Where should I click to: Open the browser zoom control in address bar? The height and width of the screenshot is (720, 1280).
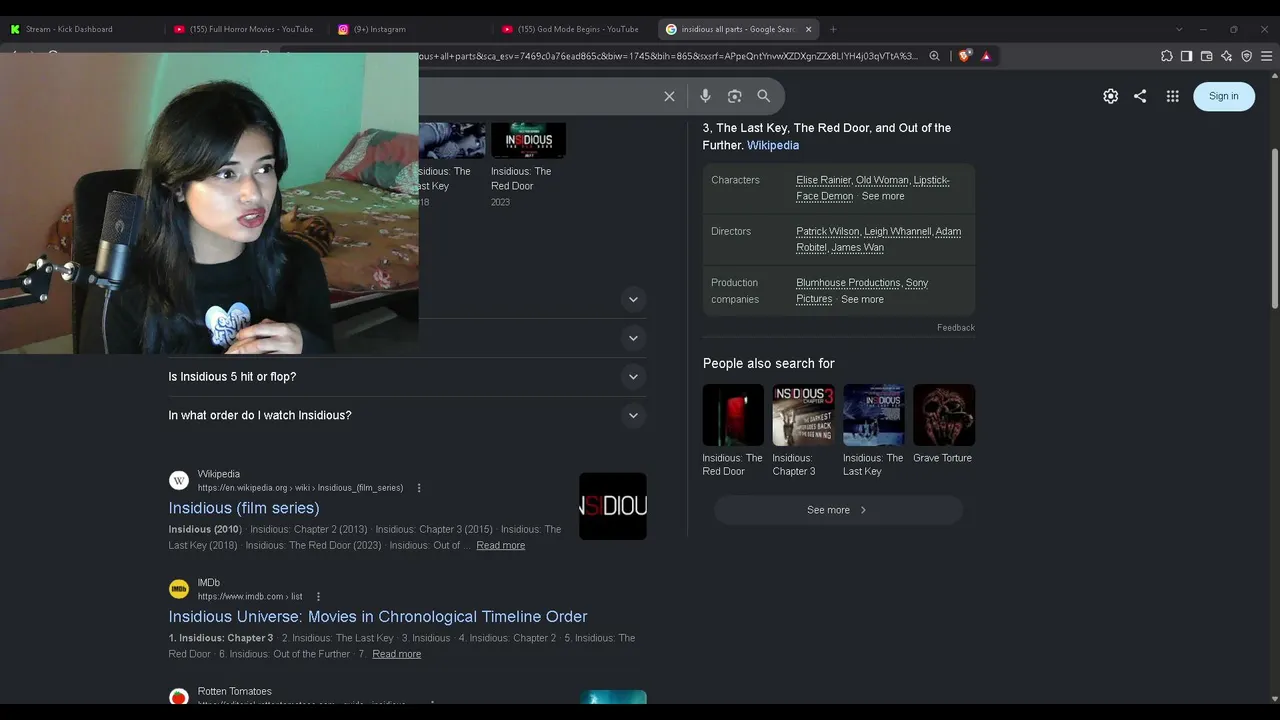pos(934,56)
